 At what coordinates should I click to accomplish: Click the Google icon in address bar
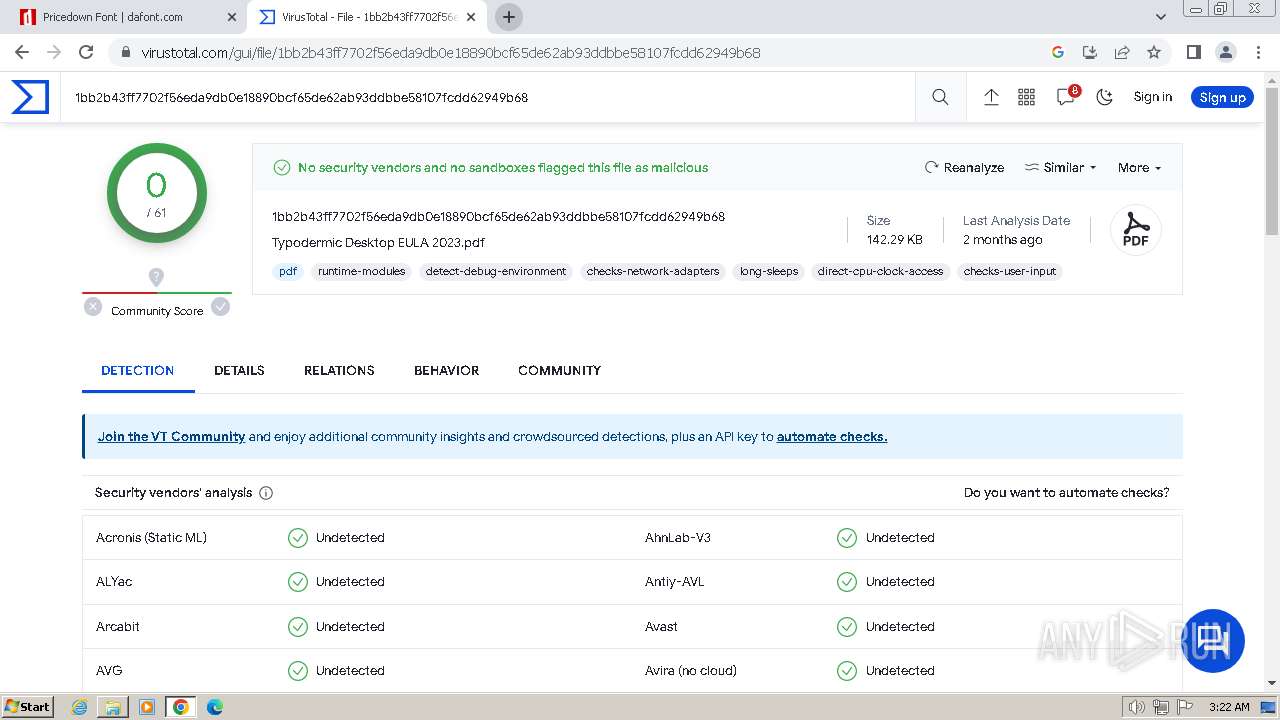(1058, 52)
